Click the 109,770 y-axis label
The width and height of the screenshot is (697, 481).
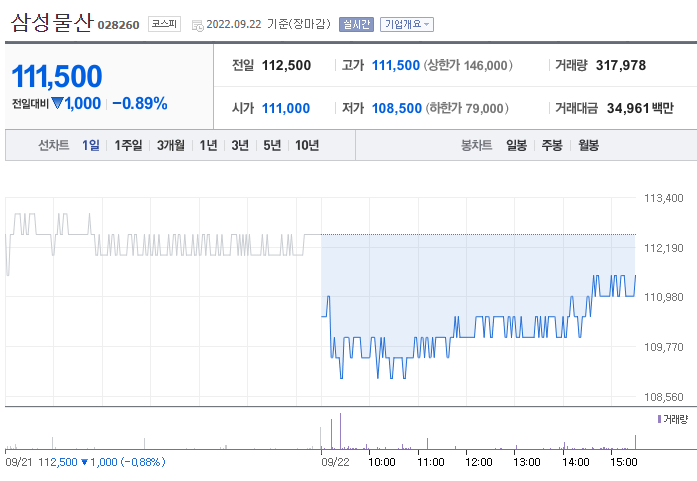[x=664, y=347]
